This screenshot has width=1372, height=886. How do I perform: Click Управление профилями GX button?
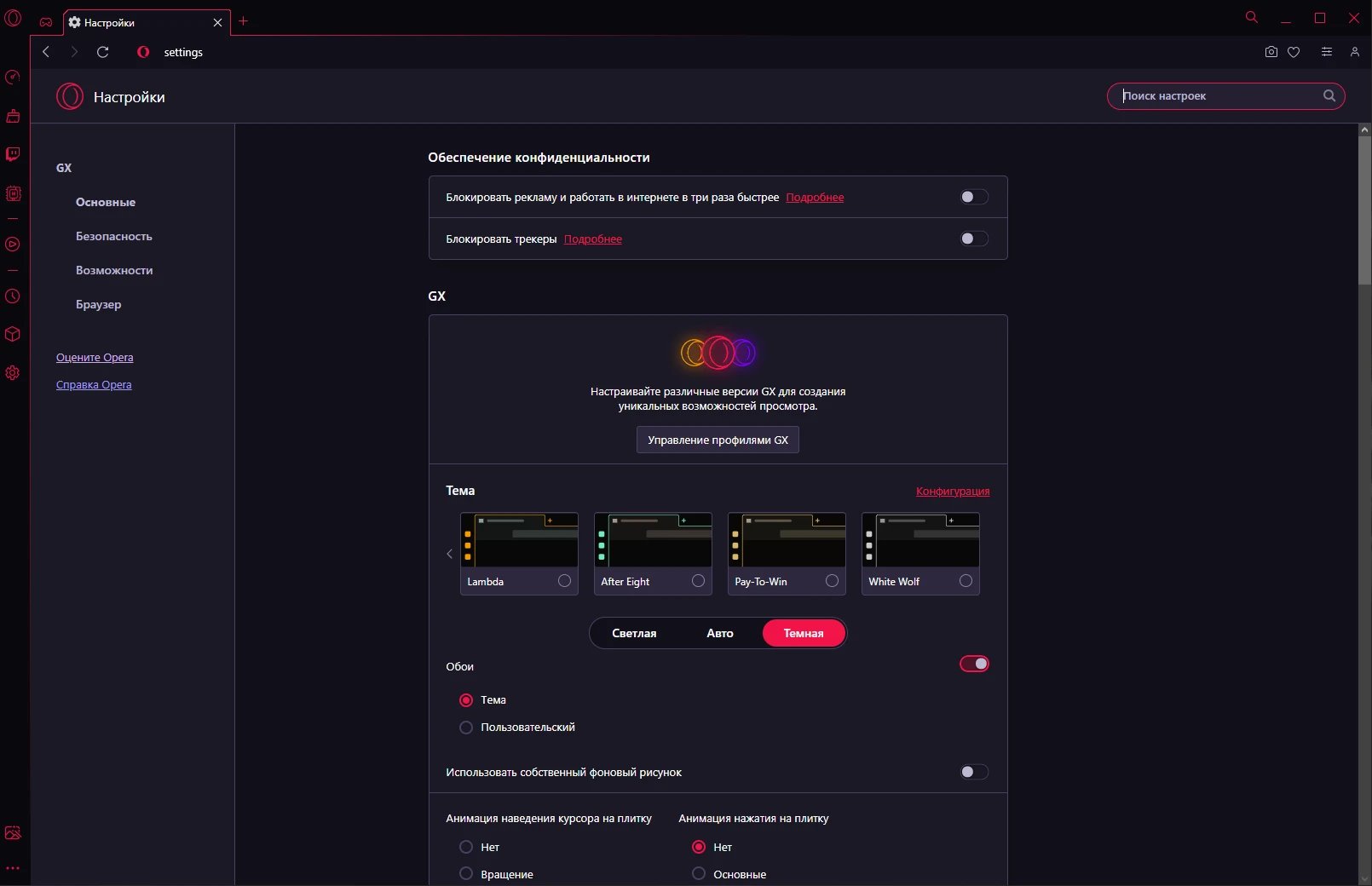718,440
